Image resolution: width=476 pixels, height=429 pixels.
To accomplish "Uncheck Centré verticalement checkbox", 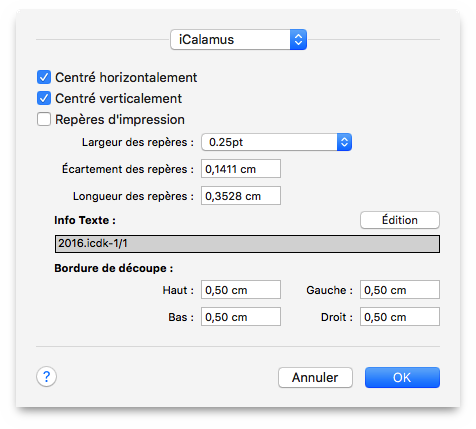I will (x=44, y=98).
